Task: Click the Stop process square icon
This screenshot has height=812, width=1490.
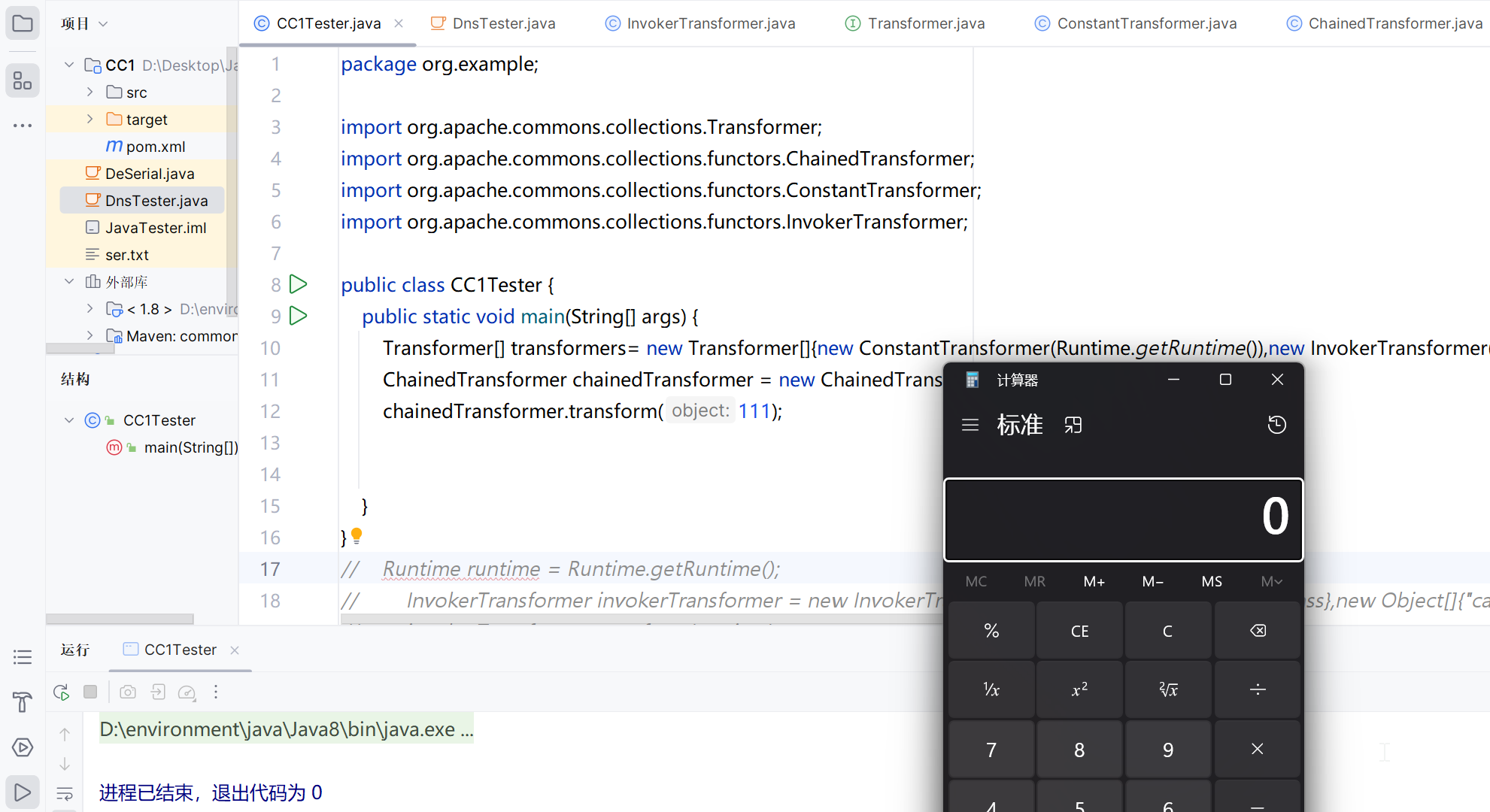Action: pyautogui.click(x=90, y=692)
